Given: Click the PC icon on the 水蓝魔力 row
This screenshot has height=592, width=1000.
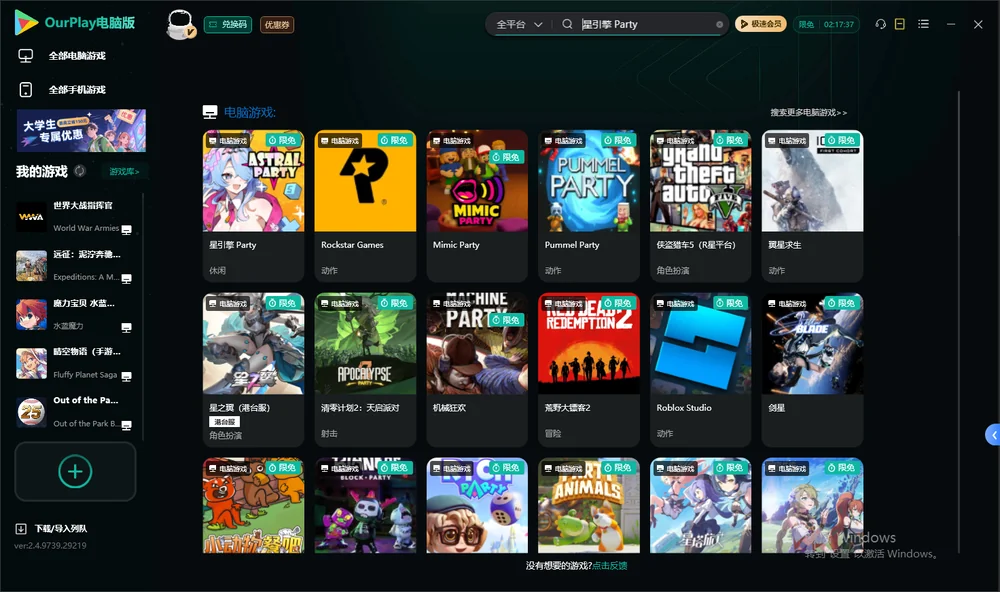Looking at the screenshot, I should 126,327.
